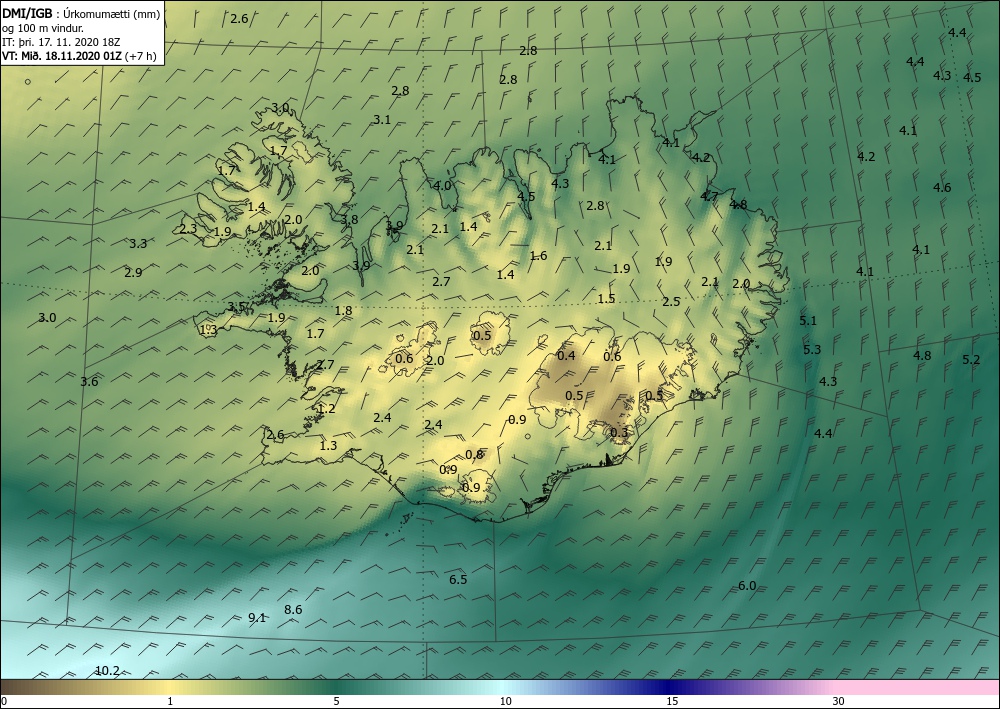Screen dimensions: 1000x709
Task: Click the 4.0 value on the north coast
Action: (442, 186)
